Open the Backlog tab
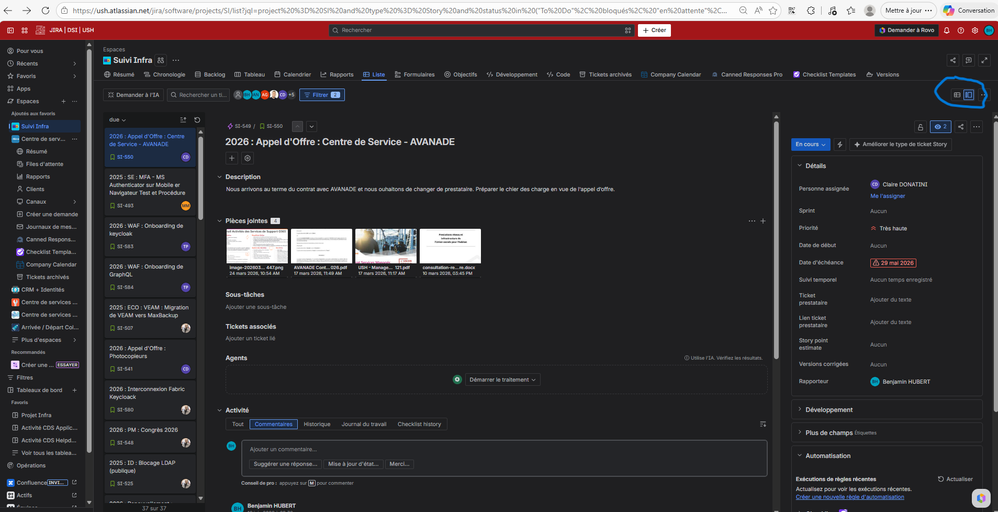This screenshot has width=998, height=512. coord(209,75)
